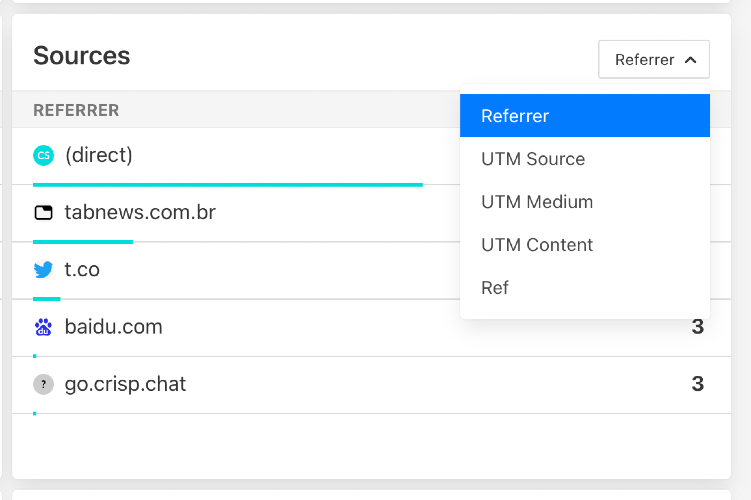Click the REFERRER column header
The image size is (751, 500).
tap(76, 110)
